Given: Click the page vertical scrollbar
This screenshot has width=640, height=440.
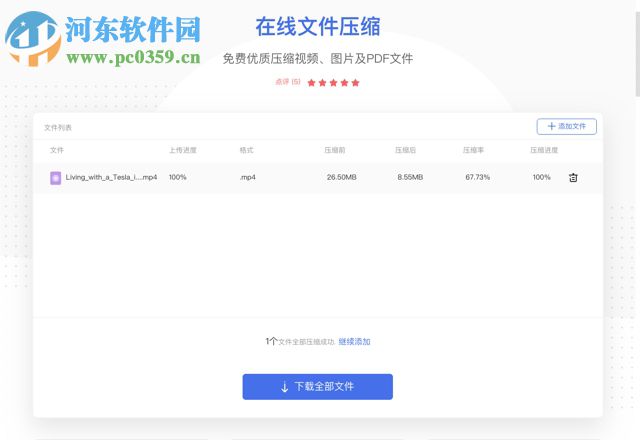Looking at the screenshot, I should 638,54.
